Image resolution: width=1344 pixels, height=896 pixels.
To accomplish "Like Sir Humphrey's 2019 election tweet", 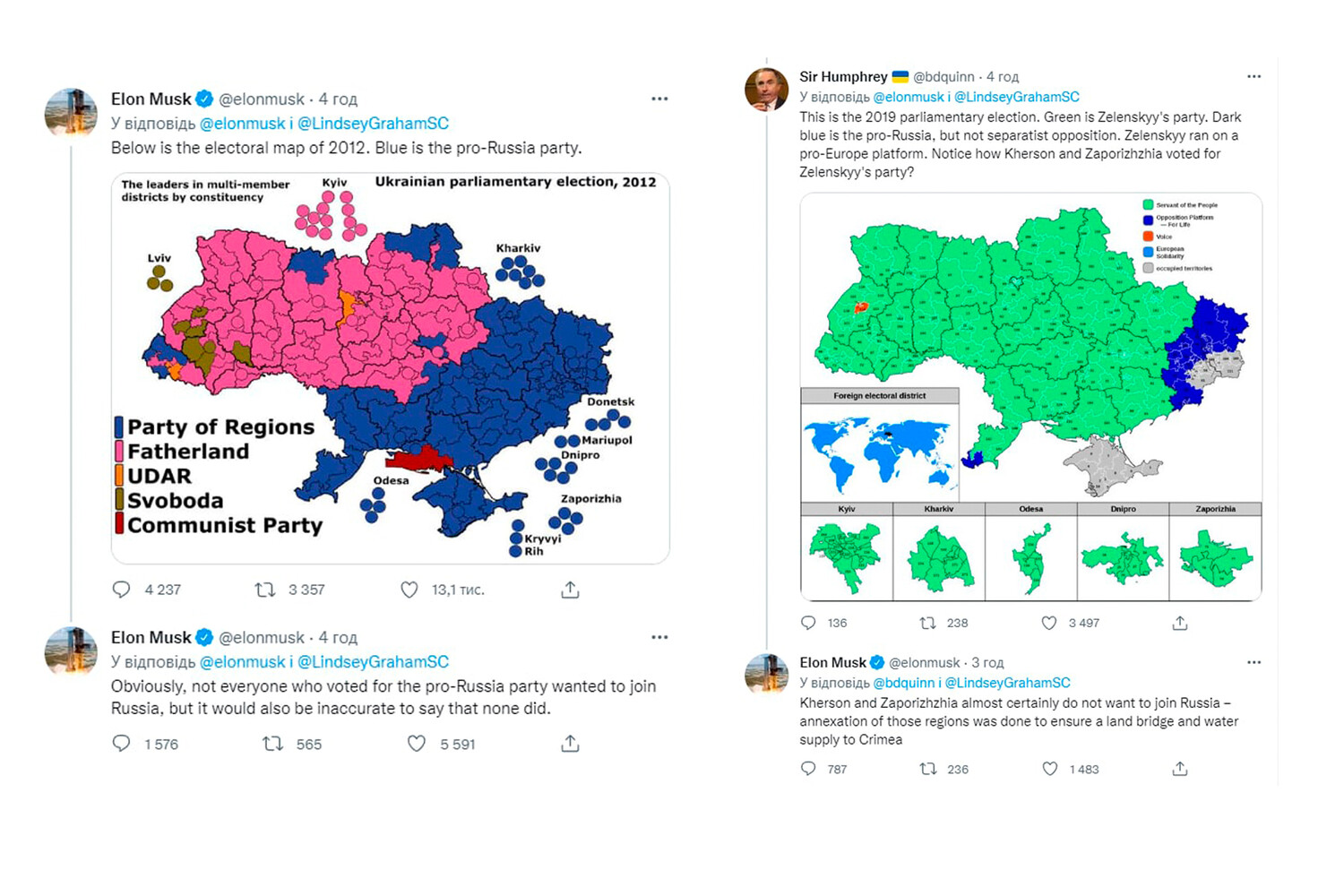I will [1049, 623].
